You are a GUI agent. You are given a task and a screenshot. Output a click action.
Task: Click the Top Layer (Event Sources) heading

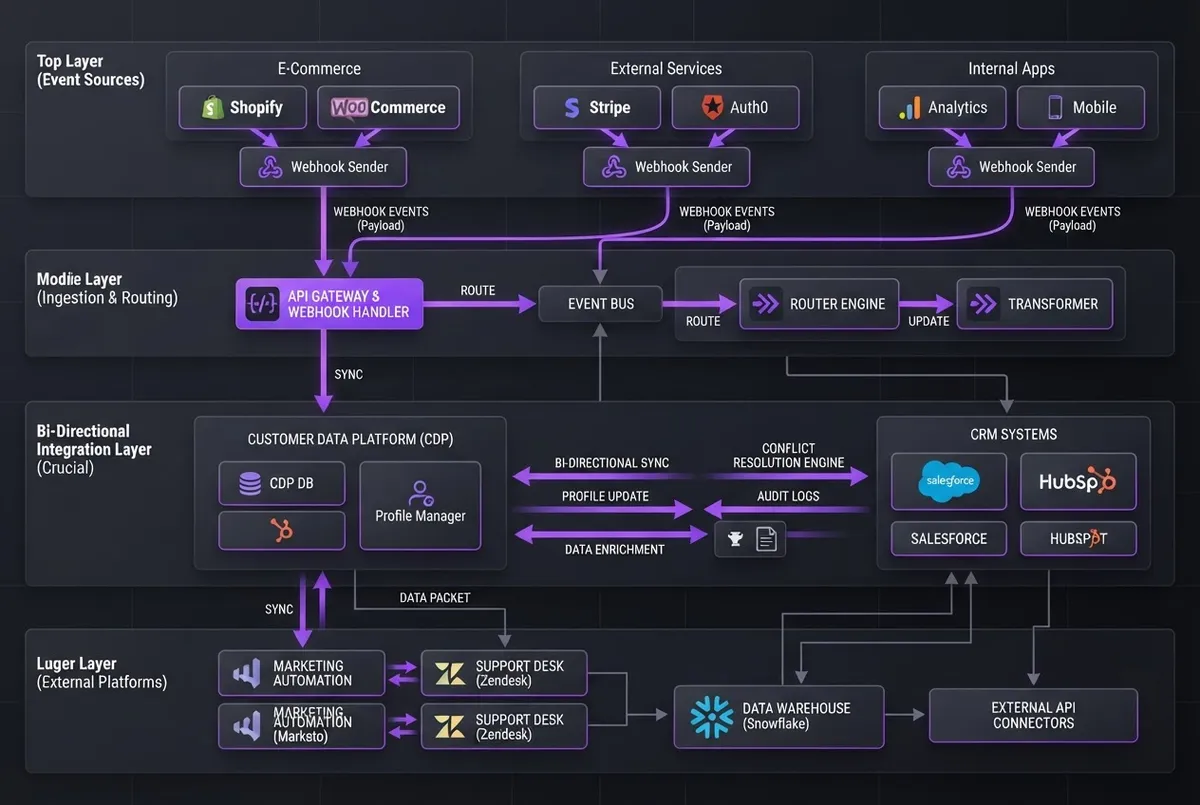pyautogui.click(x=91, y=70)
